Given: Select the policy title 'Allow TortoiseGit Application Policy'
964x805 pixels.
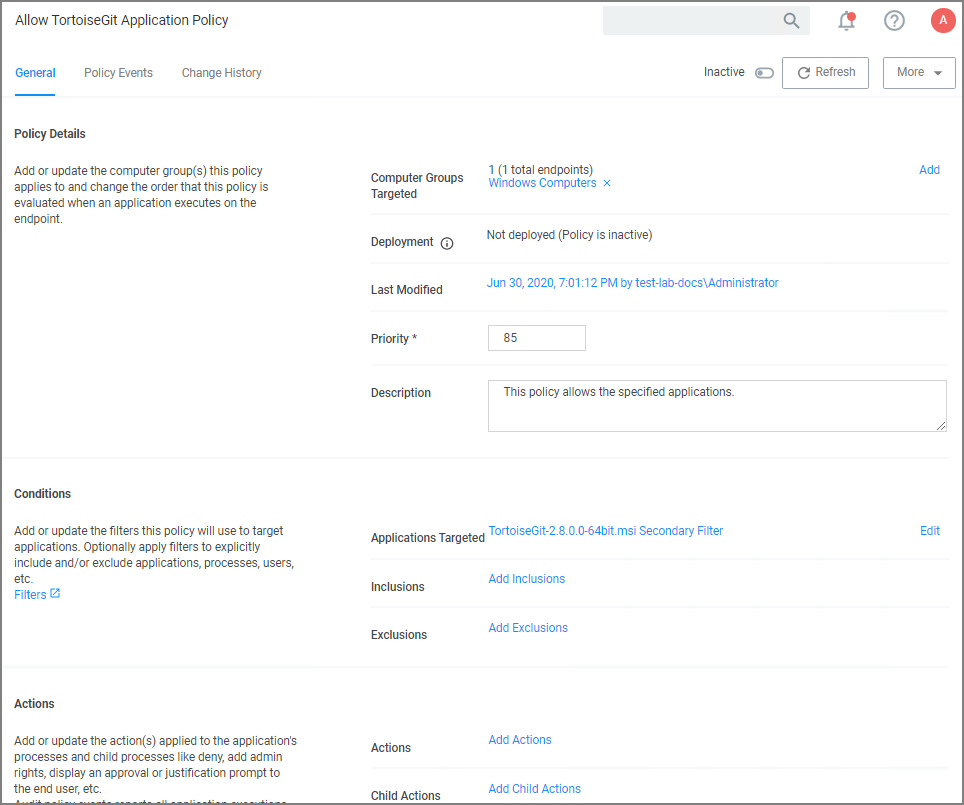Looking at the screenshot, I should tap(122, 20).
